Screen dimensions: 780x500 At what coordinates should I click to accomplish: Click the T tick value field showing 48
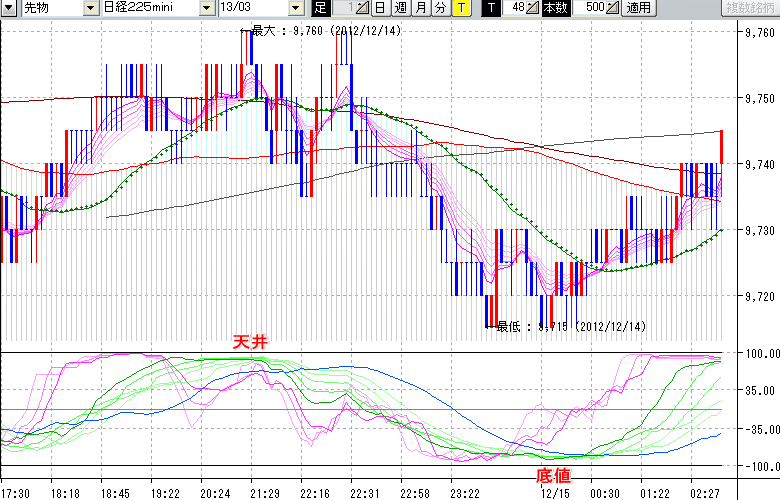[517, 8]
